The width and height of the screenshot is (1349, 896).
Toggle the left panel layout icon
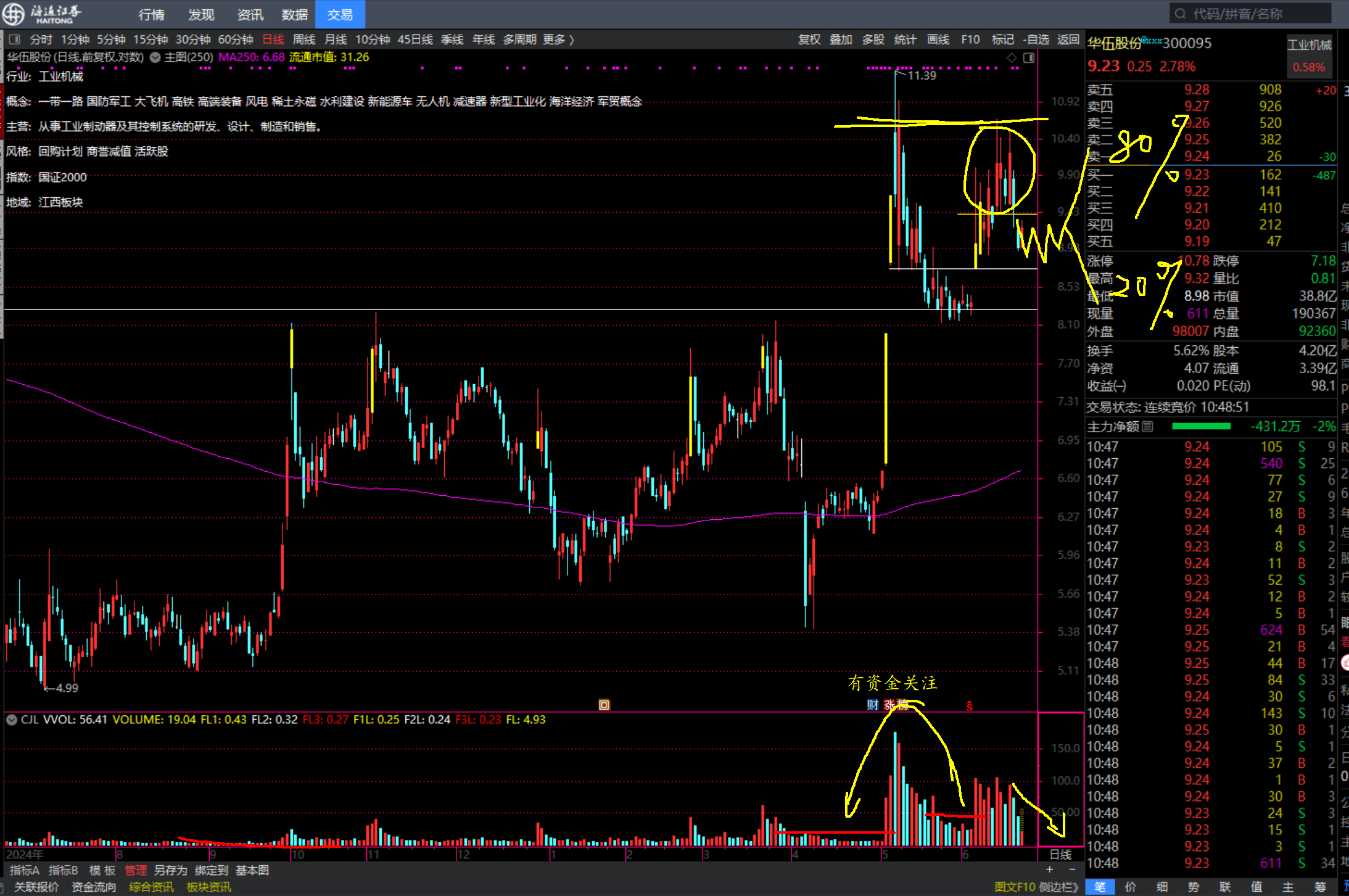(x=15, y=39)
